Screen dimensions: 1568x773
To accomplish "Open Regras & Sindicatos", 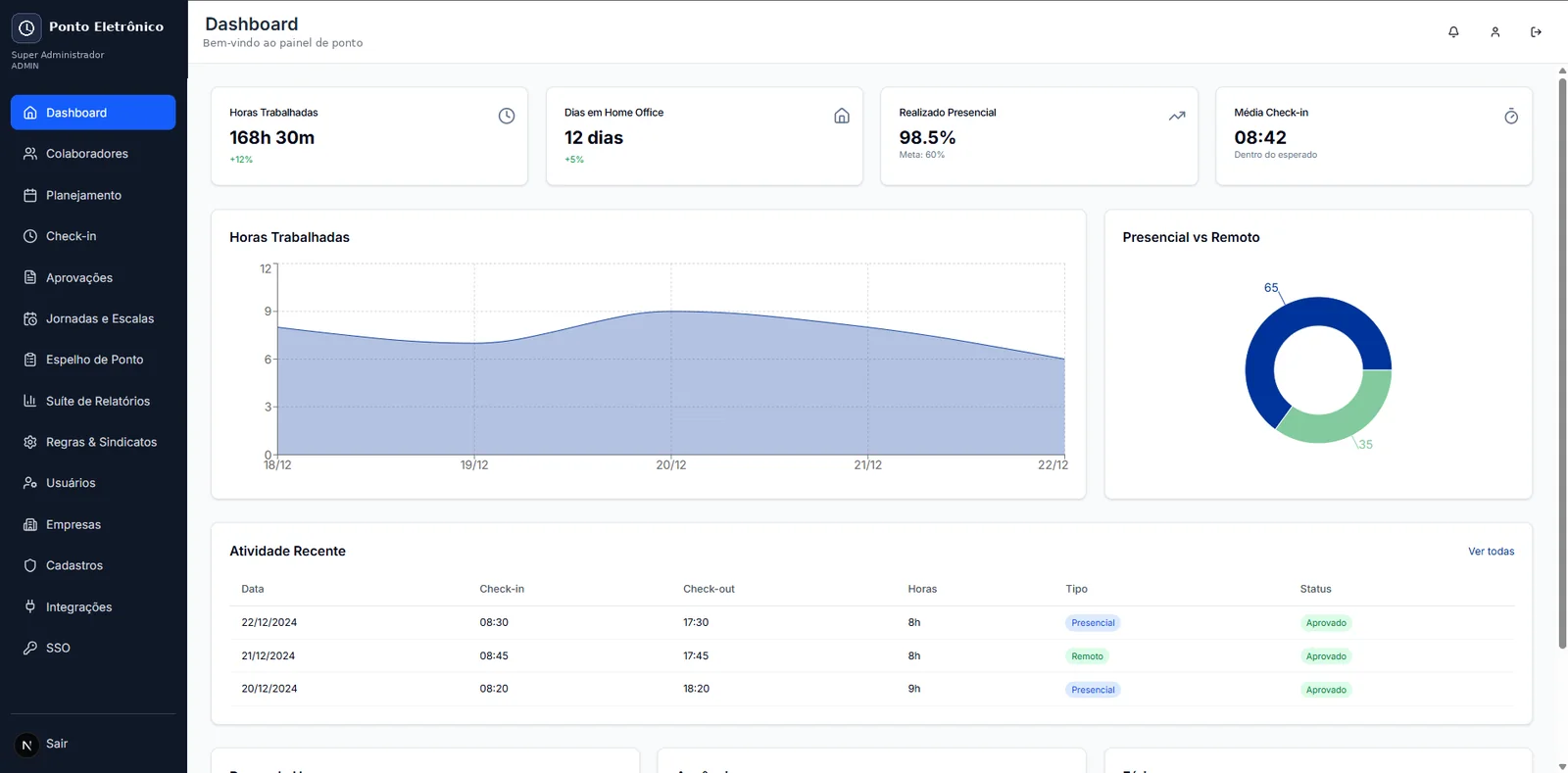I will pos(93,442).
